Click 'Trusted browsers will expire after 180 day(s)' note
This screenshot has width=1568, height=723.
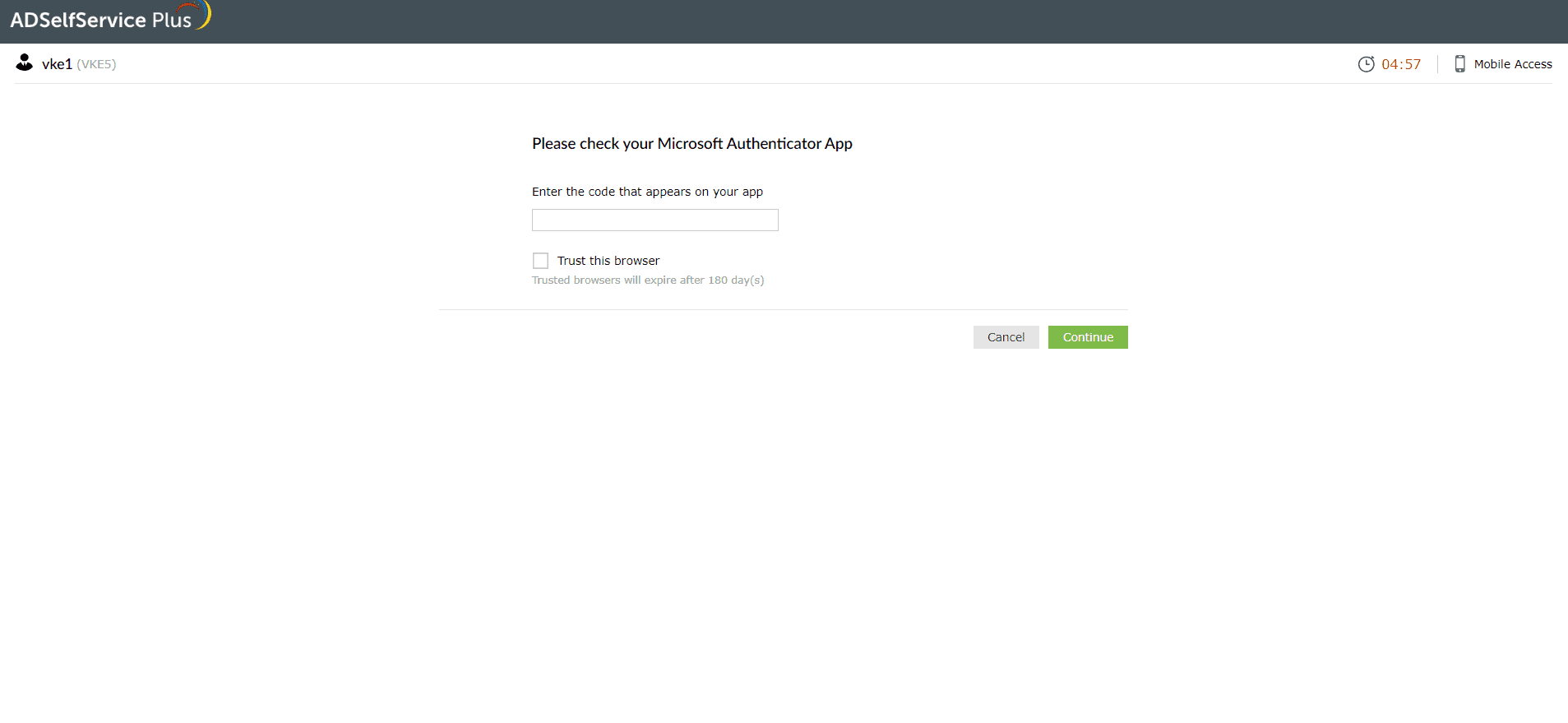[648, 280]
